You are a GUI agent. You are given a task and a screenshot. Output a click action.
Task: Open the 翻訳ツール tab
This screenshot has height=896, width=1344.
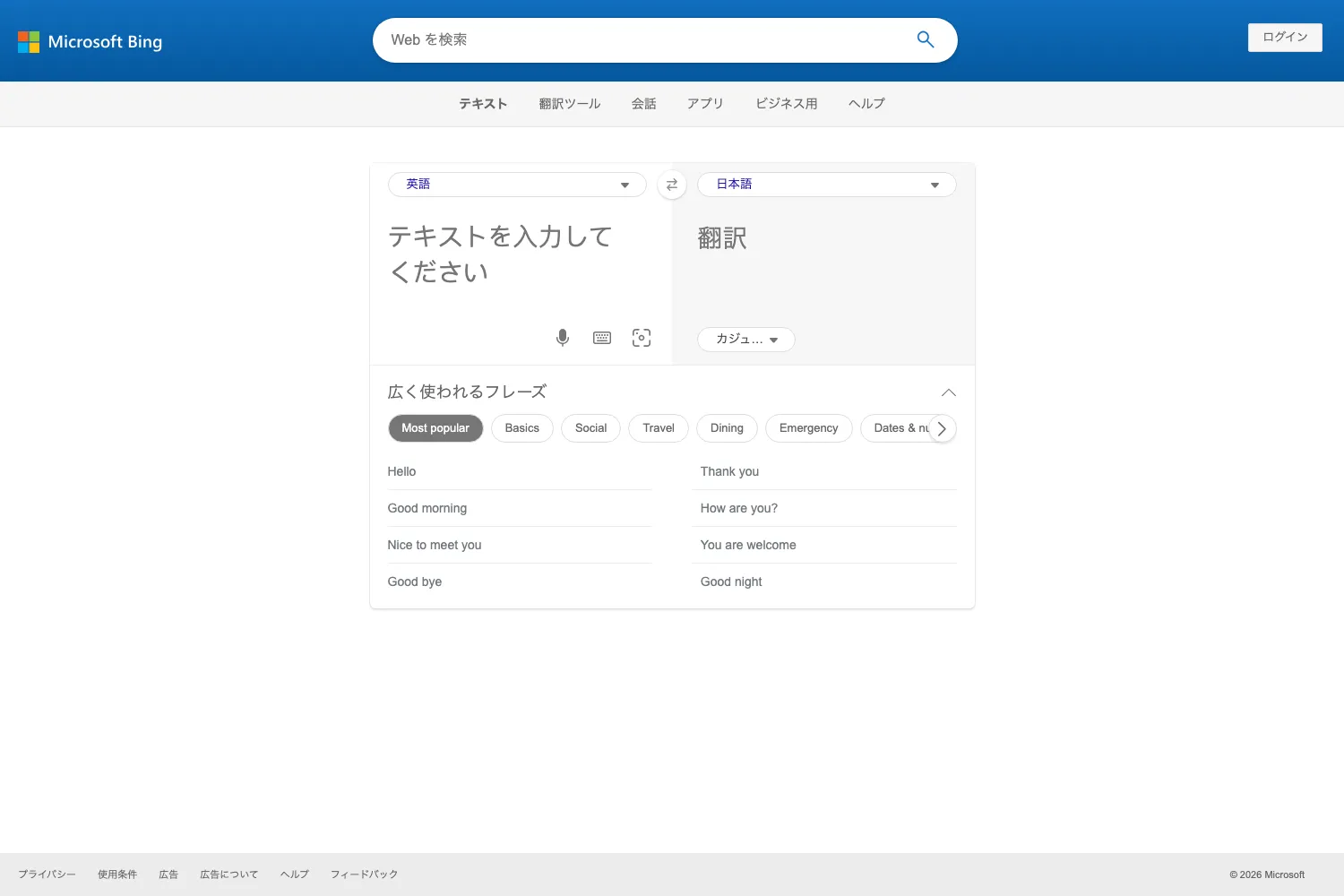570,104
